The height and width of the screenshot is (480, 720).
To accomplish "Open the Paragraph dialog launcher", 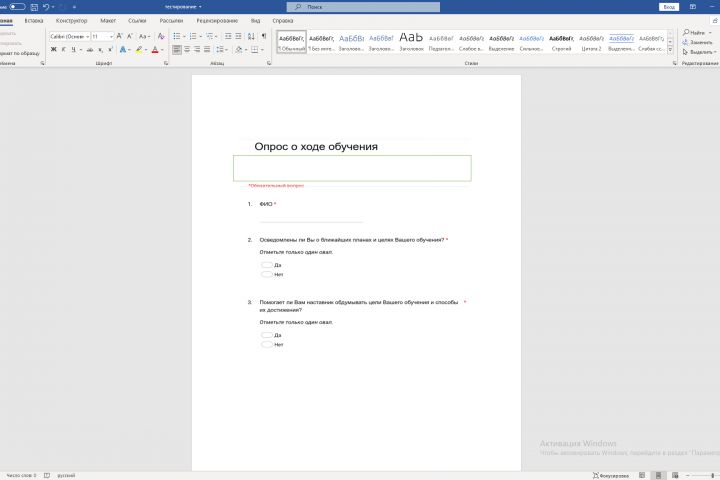I will (x=269, y=63).
